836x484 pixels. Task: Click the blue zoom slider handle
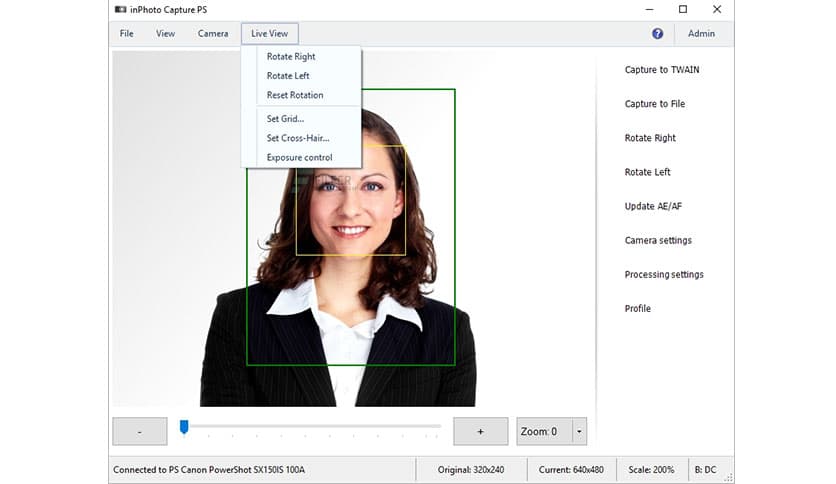184,427
